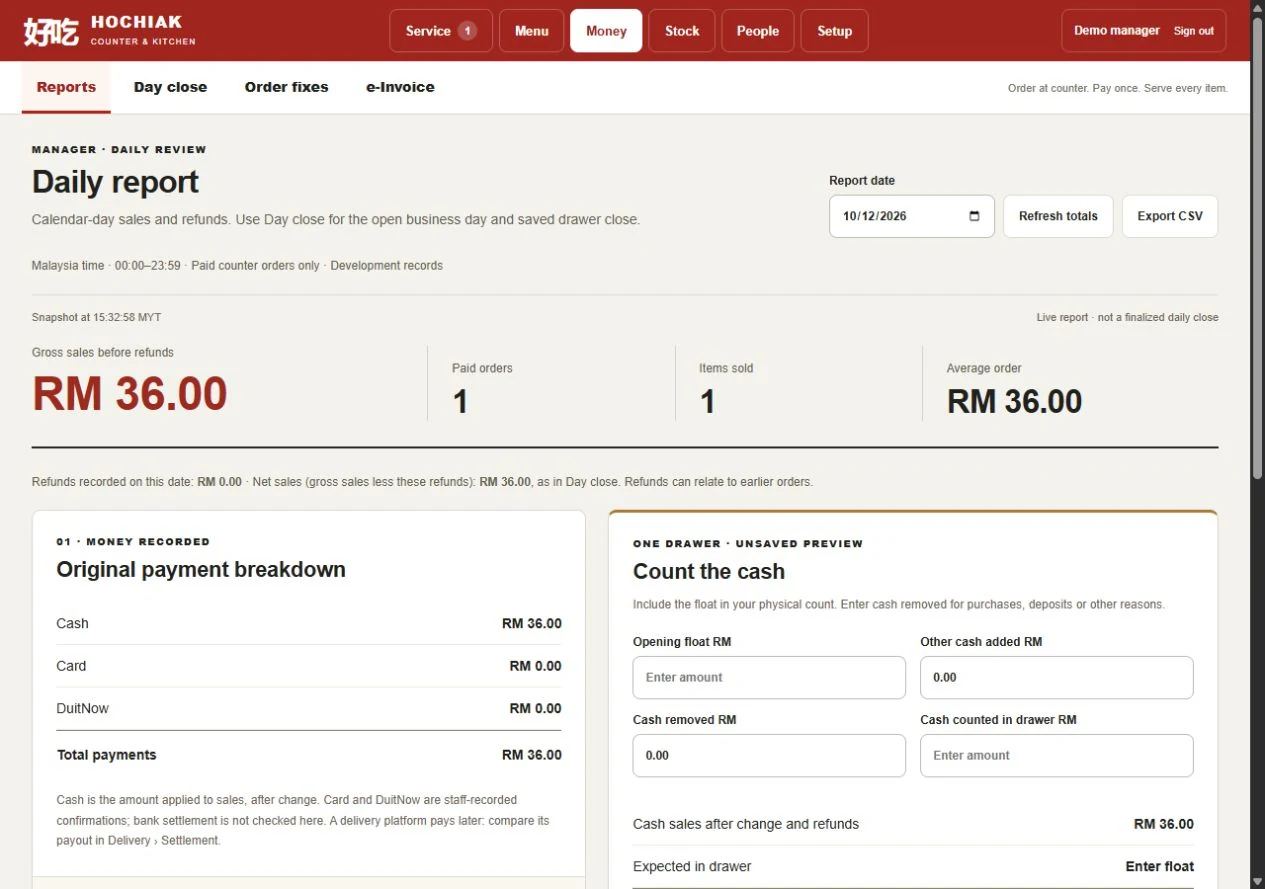Open the Stock section
This screenshot has width=1265, height=889.
pyautogui.click(x=682, y=31)
